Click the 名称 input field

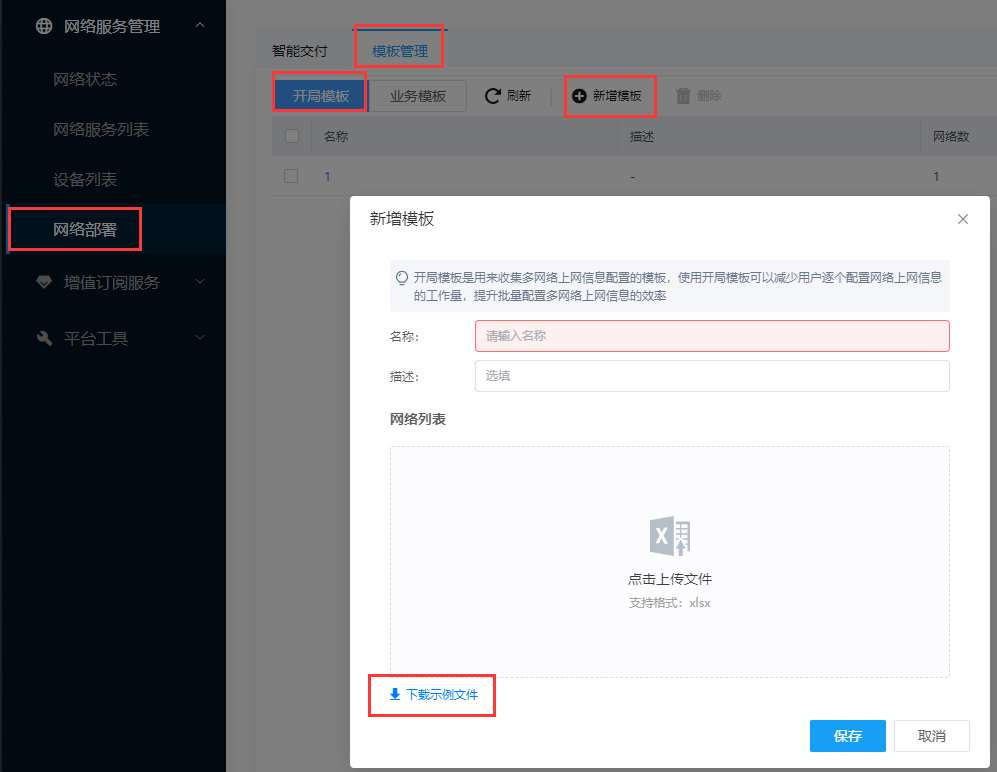[x=711, y=336]
